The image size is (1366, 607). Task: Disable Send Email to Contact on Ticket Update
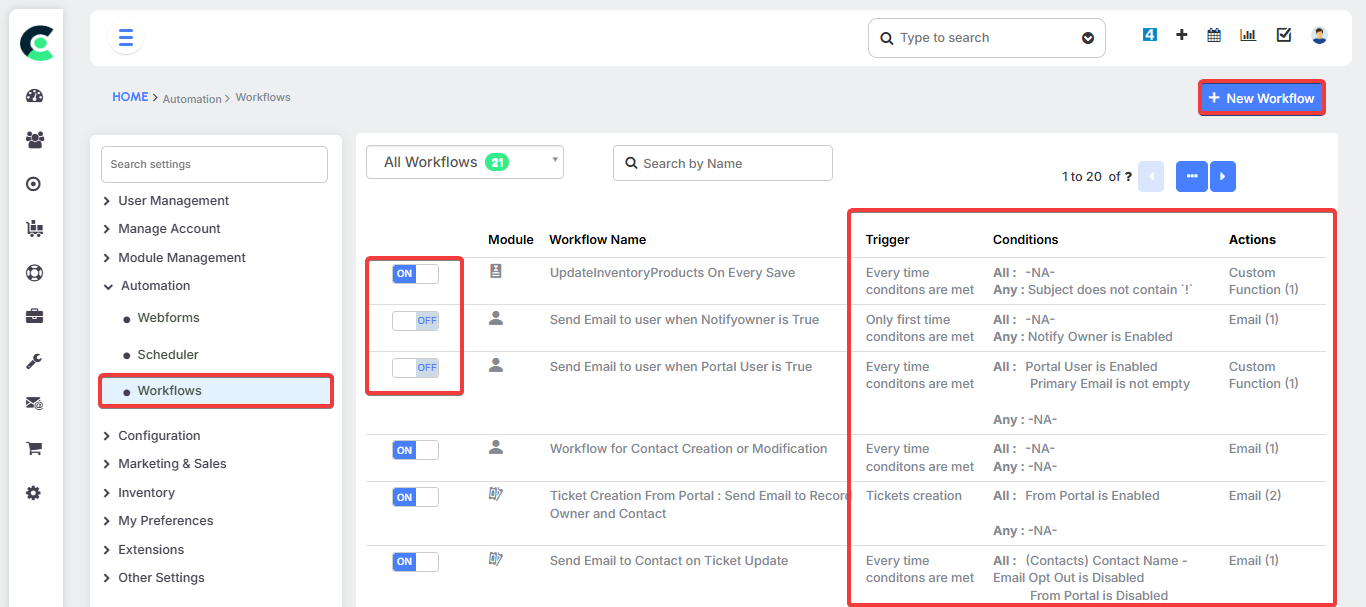pyautogui.click(x=415, y=562)
